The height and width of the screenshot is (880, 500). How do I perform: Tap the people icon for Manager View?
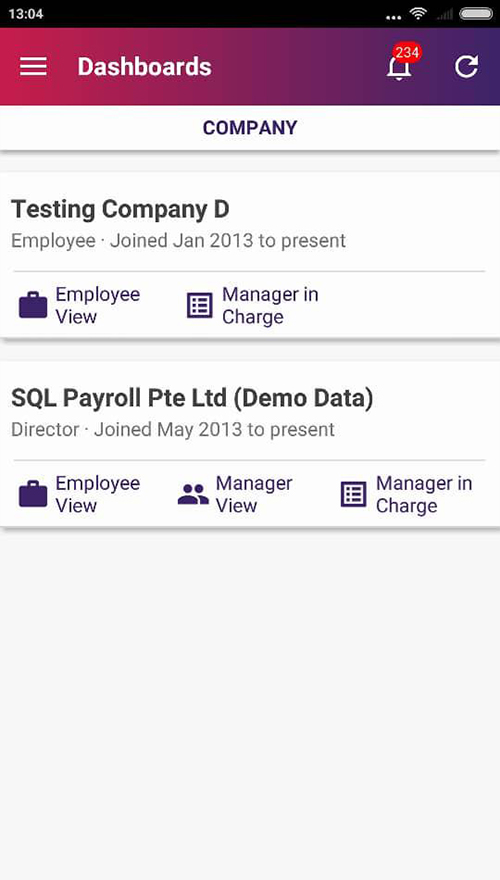(x=193, y=494)
